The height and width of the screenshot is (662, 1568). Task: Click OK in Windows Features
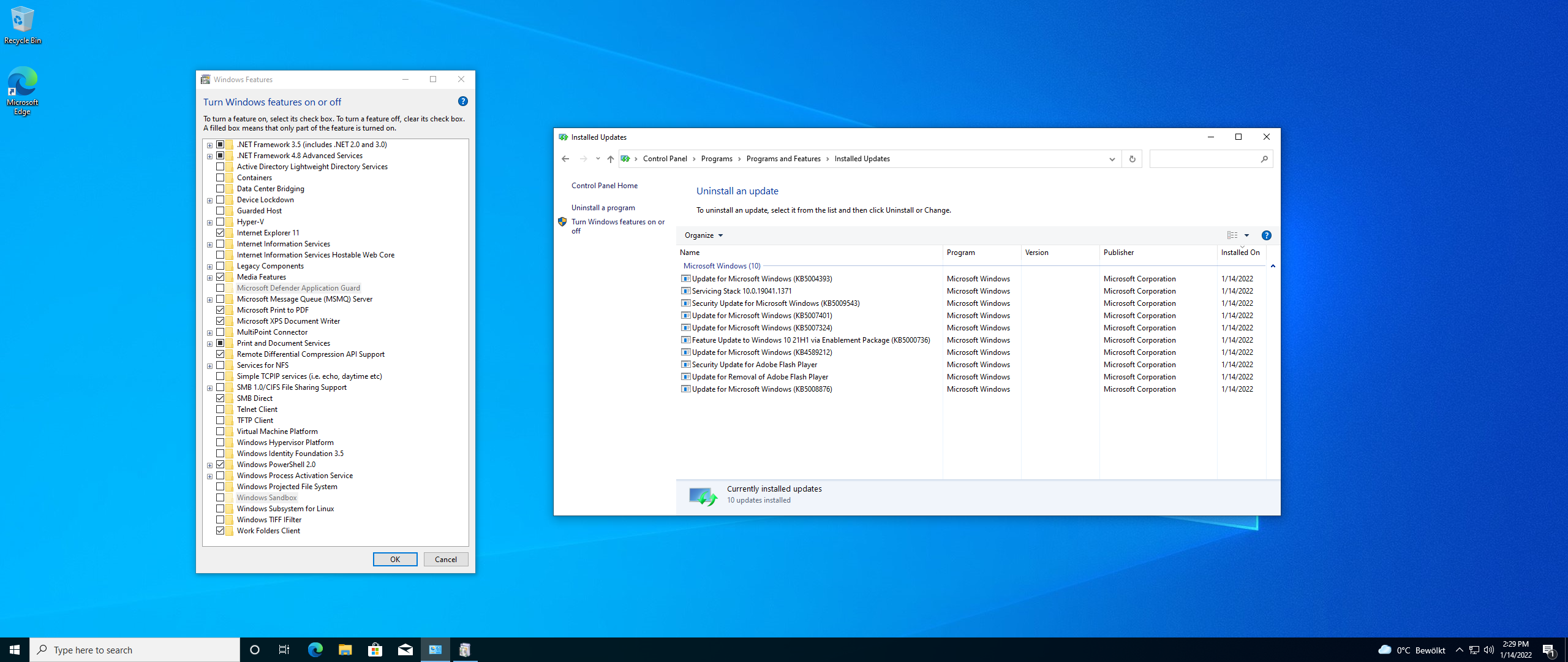coord(395,559)
